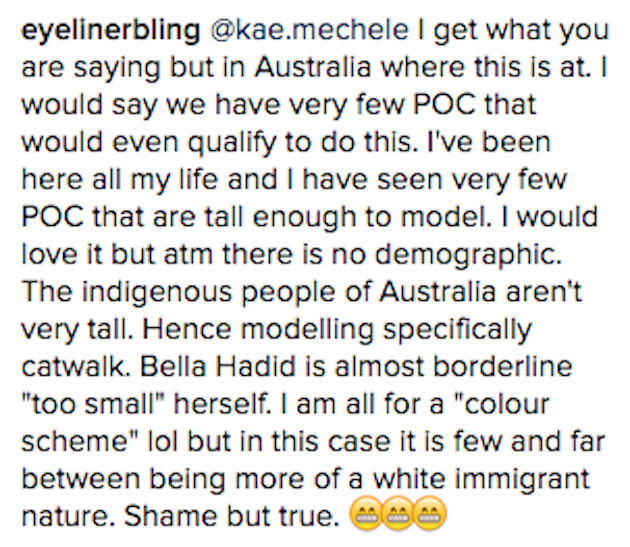The height and width of the screenshot is (547, 630).
Task: Open the eyelinerbling username profile link
Action: [x=110, y=32]
